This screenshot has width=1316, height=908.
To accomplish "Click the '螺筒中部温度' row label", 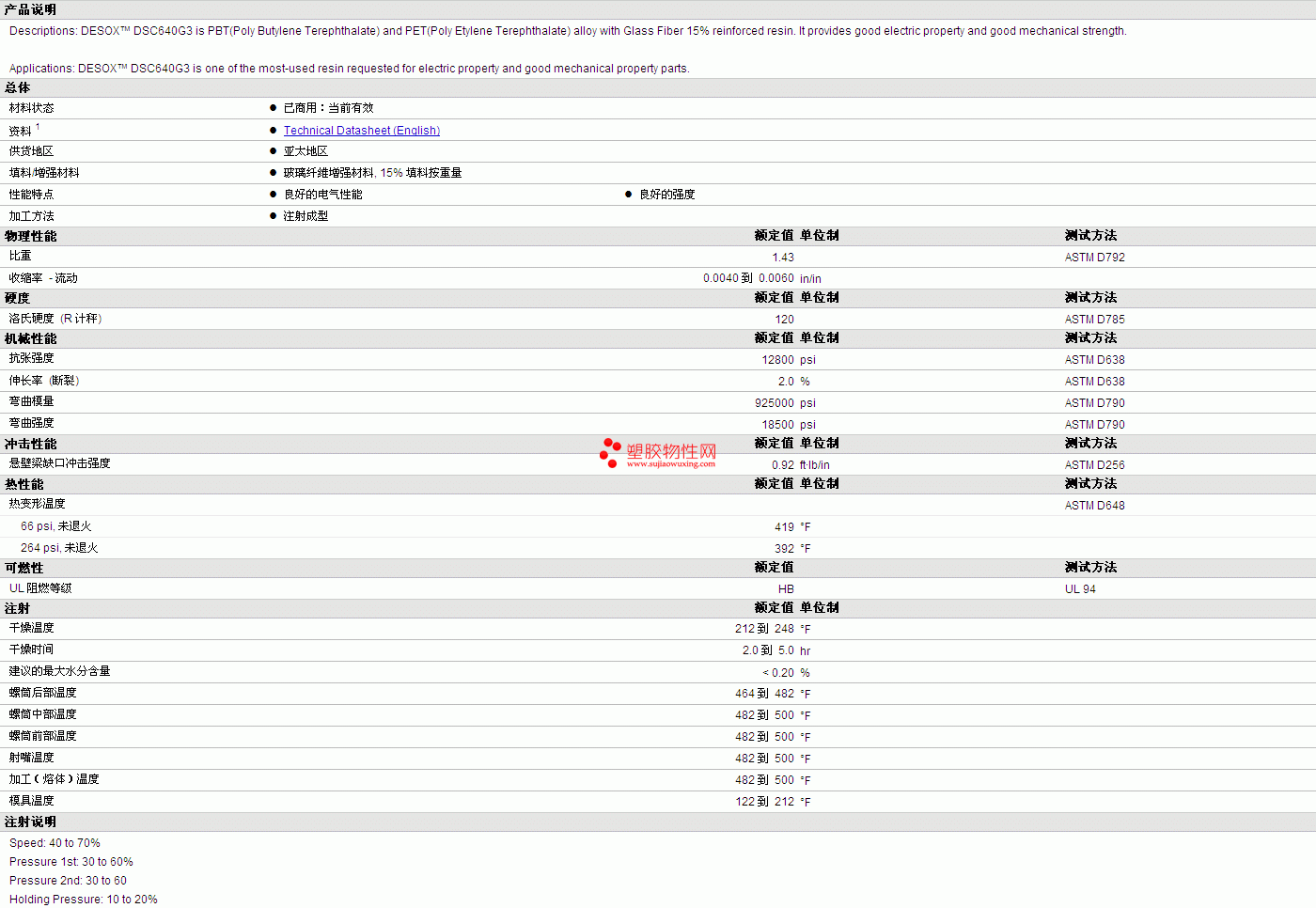I will click(43, 714).
